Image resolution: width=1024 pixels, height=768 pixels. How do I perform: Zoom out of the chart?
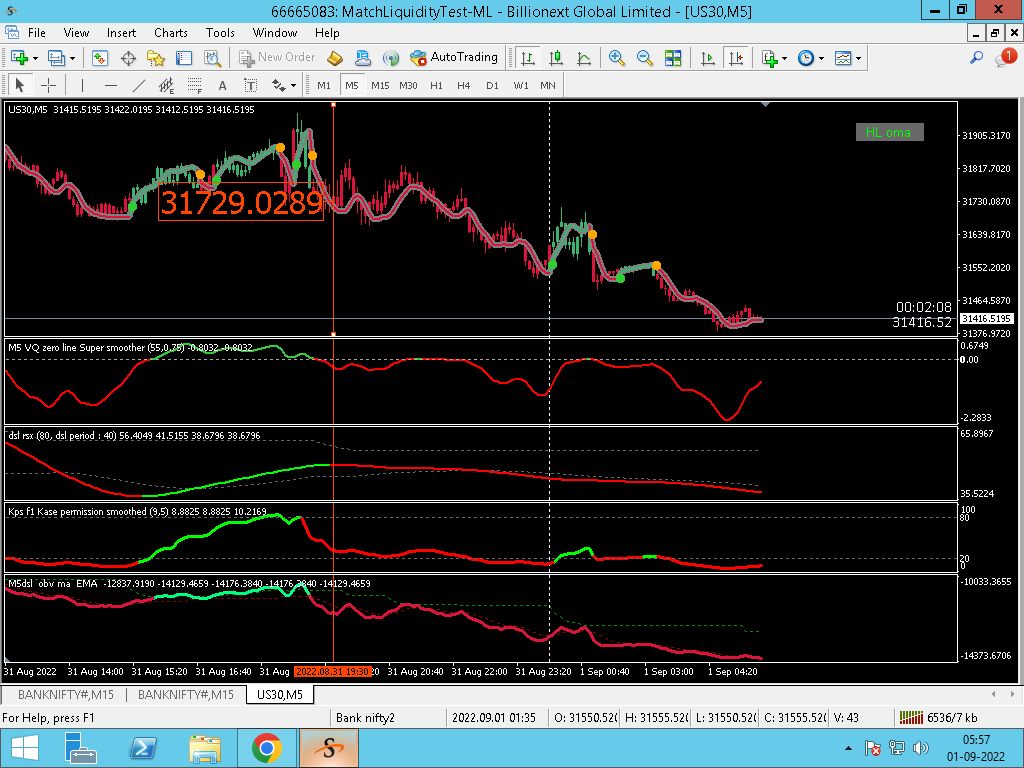[645, 58]
